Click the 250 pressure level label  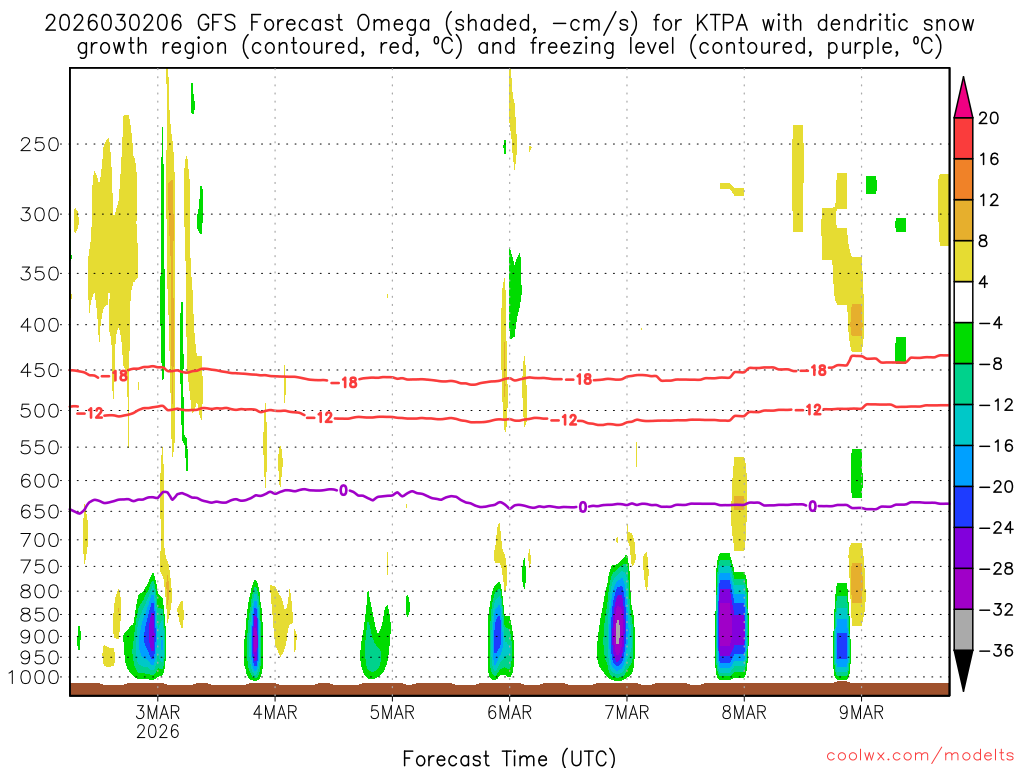tap(41, 144)
